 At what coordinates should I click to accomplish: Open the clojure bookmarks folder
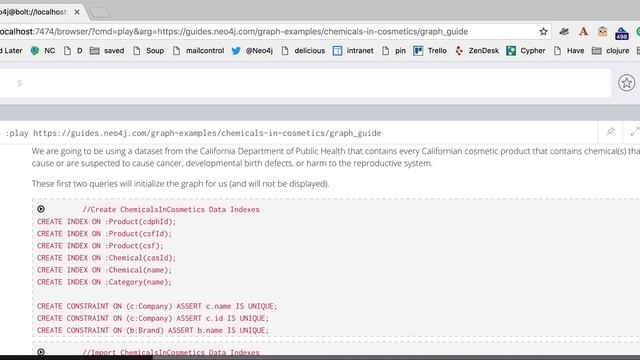click(611, 51)
